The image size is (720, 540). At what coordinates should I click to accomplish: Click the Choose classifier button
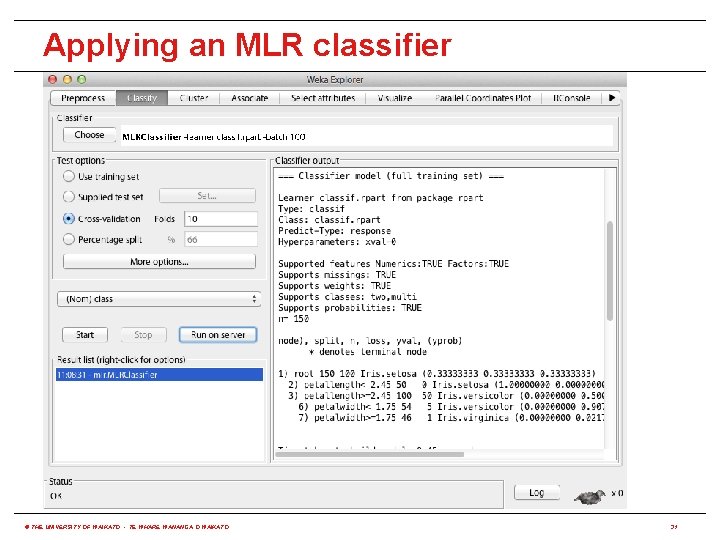(x=89, y=135)
